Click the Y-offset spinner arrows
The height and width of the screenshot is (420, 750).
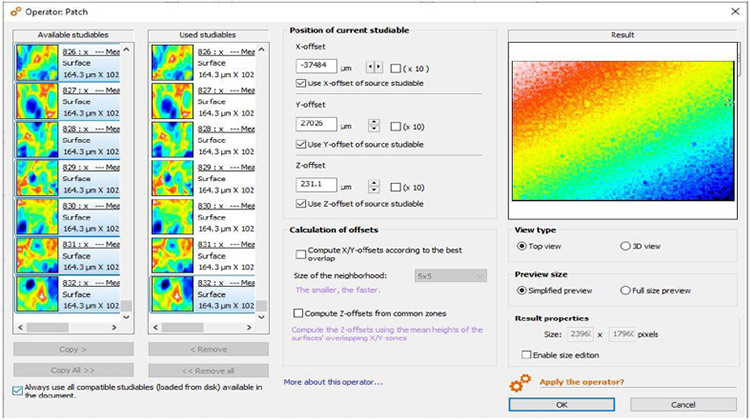coord(375,125)
